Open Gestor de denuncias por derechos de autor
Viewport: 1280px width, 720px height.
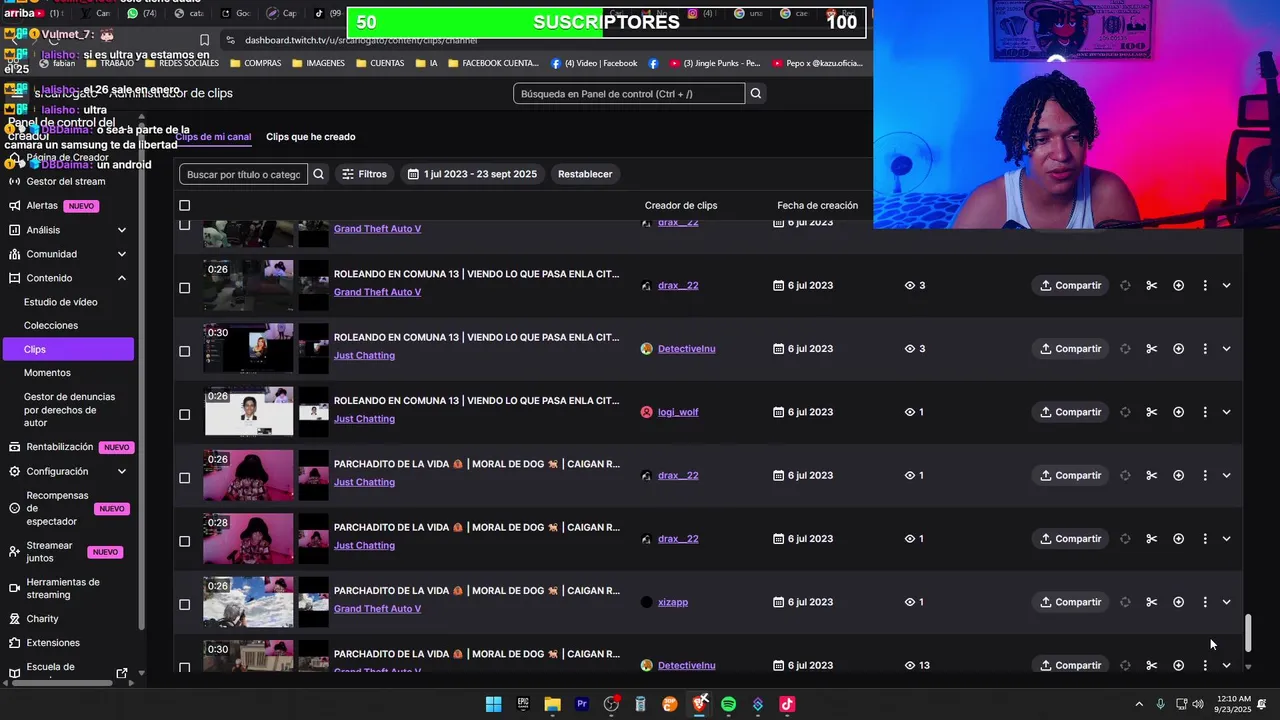tap(69, 410)
